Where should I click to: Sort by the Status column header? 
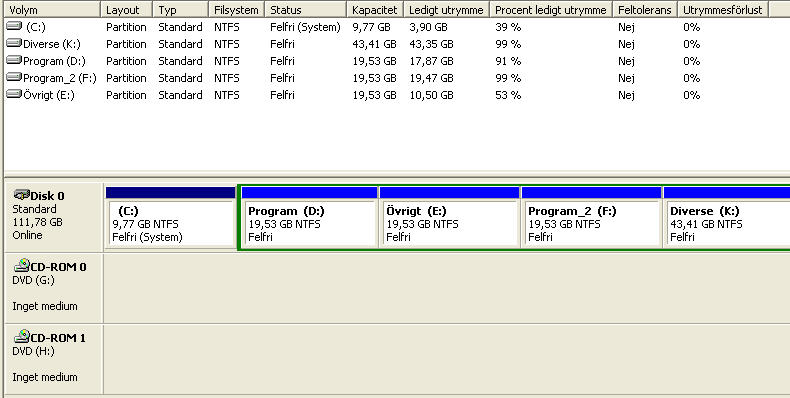pos(306,10)
